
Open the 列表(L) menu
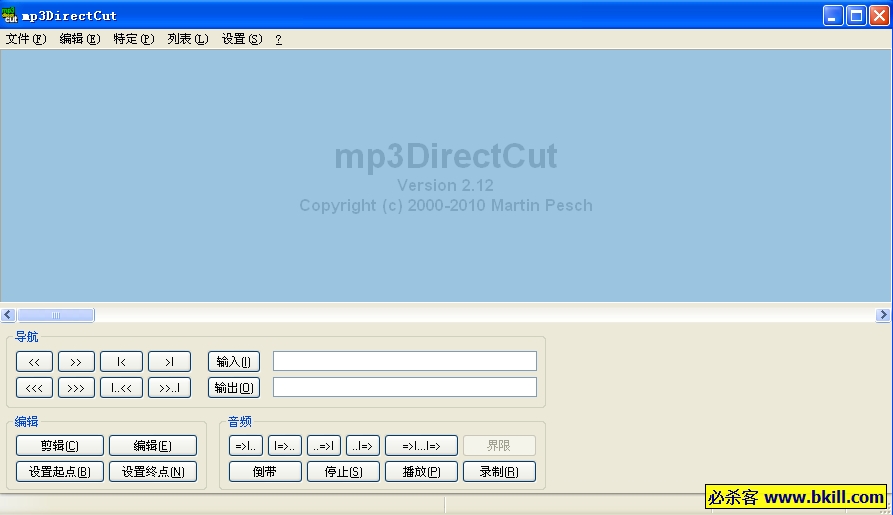pyautogui.click(x=188, y=39)
